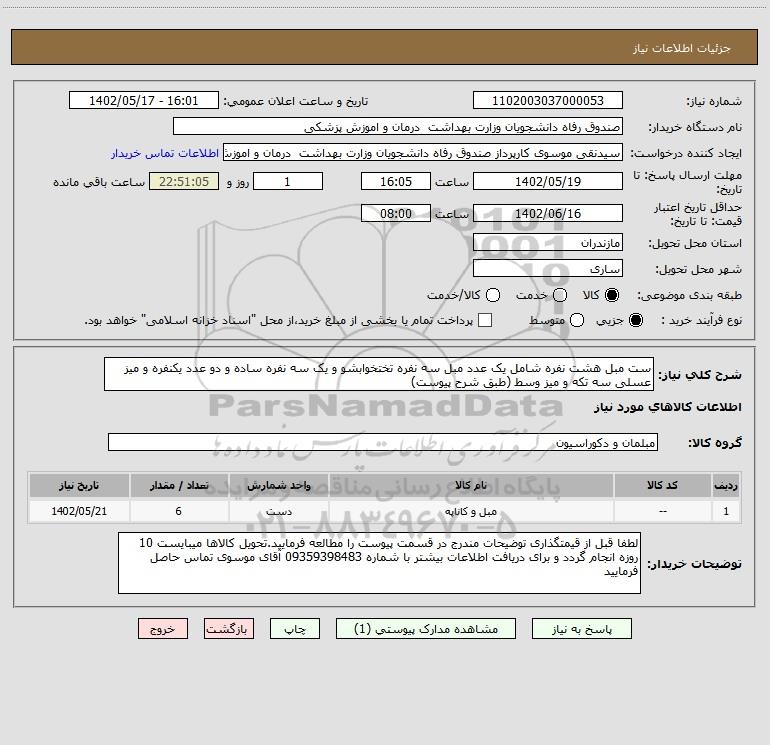Click the price validity date 1402/06/16
The height and width of the screenshot is (745, 770).
point(548,213)
